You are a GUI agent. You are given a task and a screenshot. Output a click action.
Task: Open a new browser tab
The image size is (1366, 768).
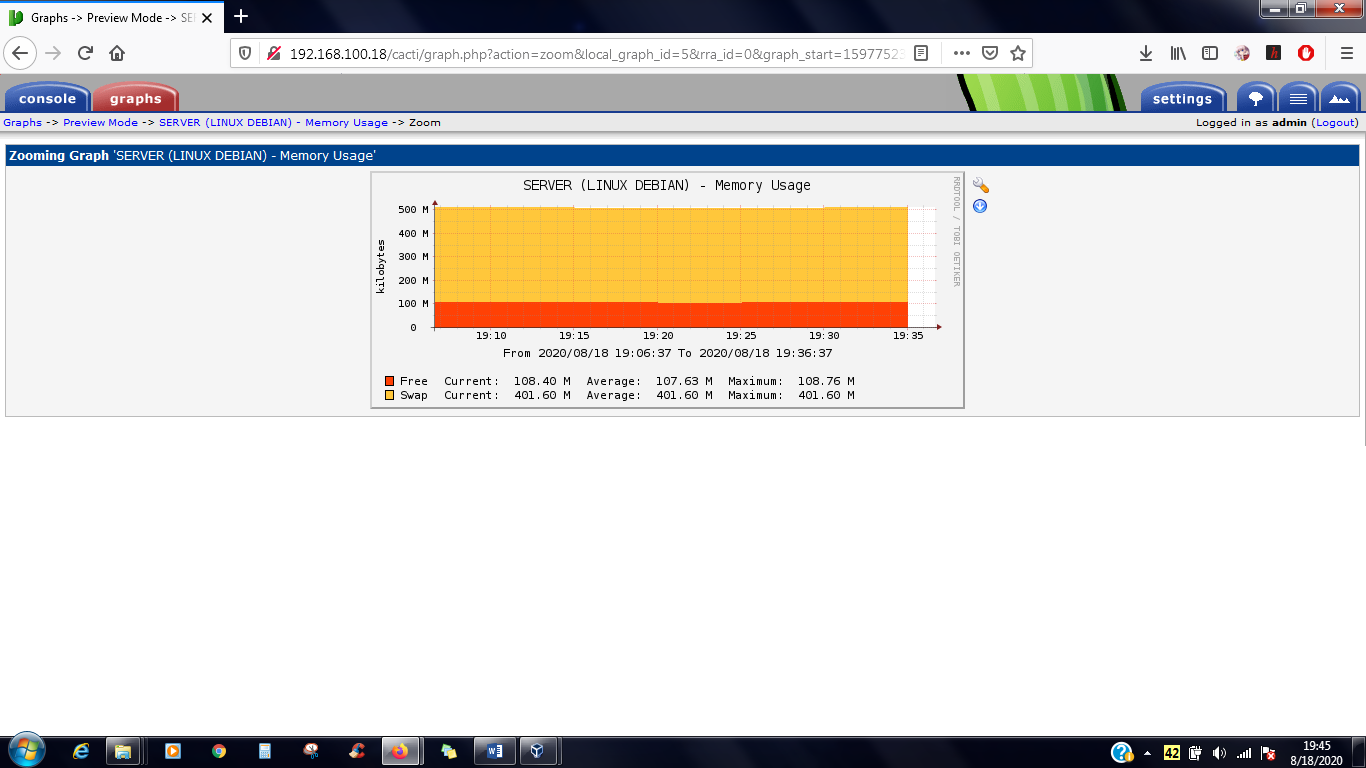(x=241, y=16)
